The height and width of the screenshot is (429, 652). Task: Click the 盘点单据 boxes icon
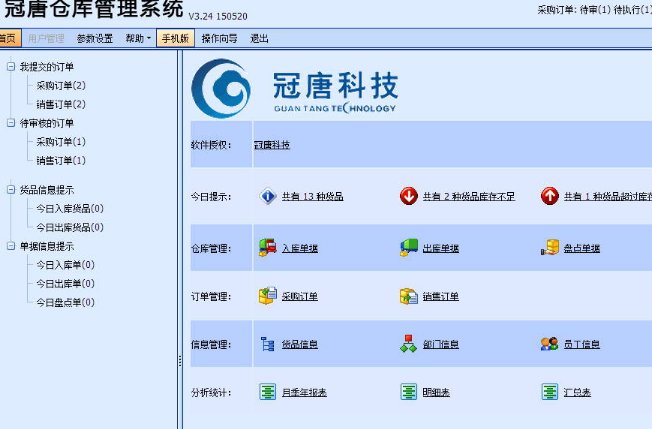[550, 248]
